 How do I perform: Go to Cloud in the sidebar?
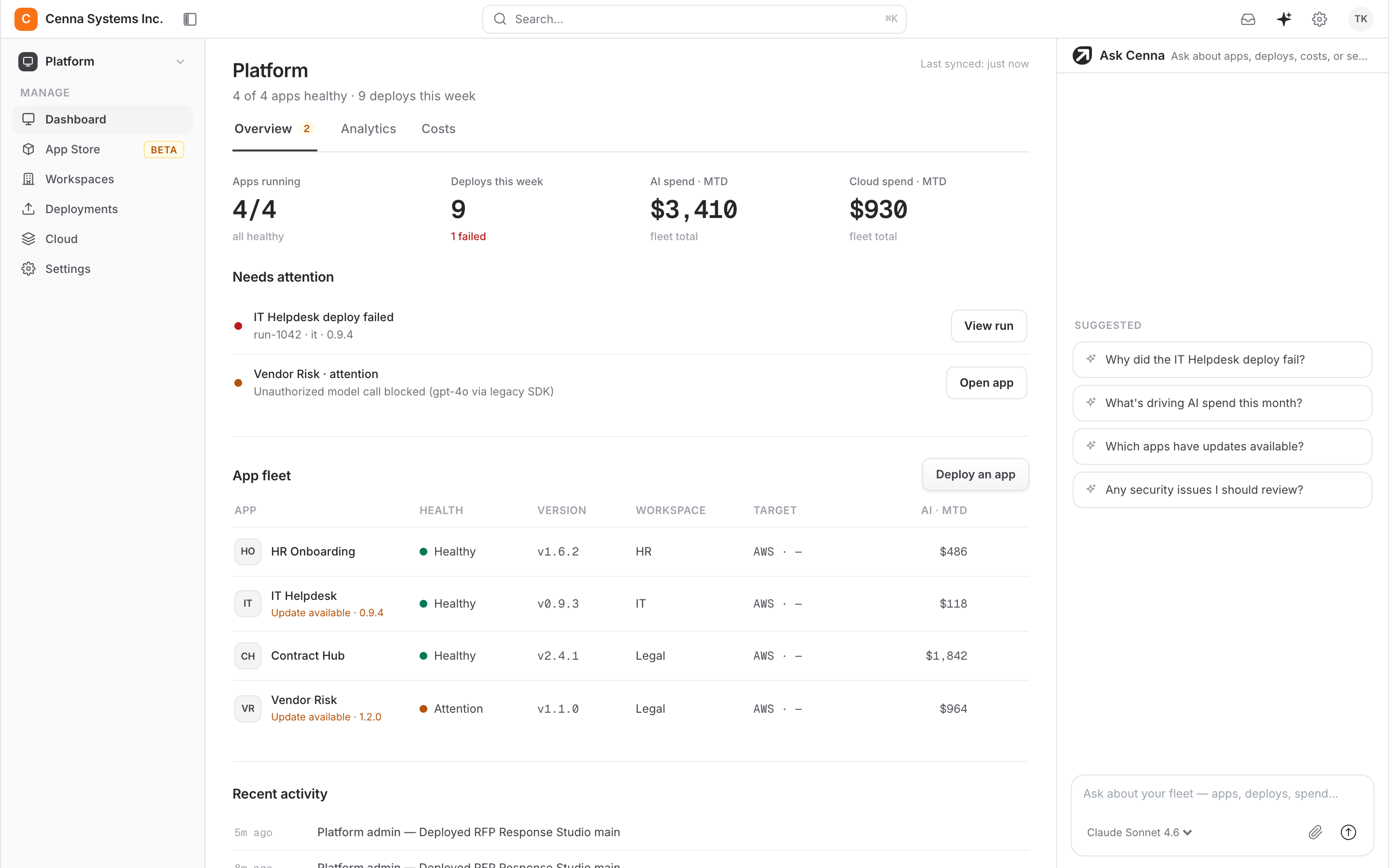[x=103, y=239]
